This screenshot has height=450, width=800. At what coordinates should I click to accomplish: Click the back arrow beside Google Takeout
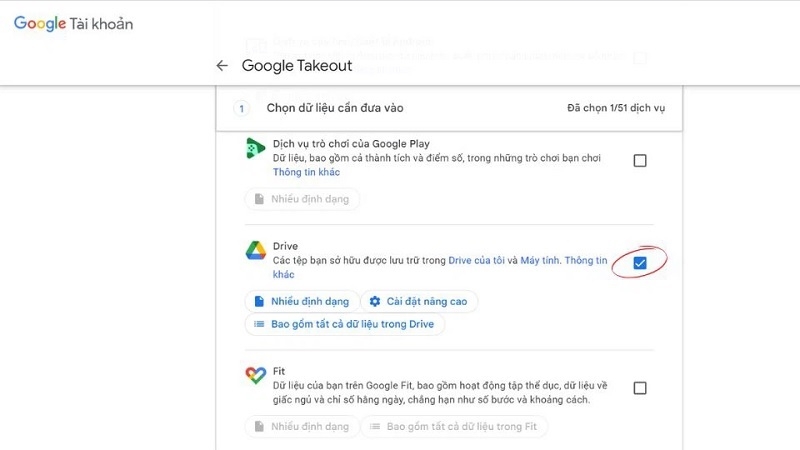[x=222, y=66]
